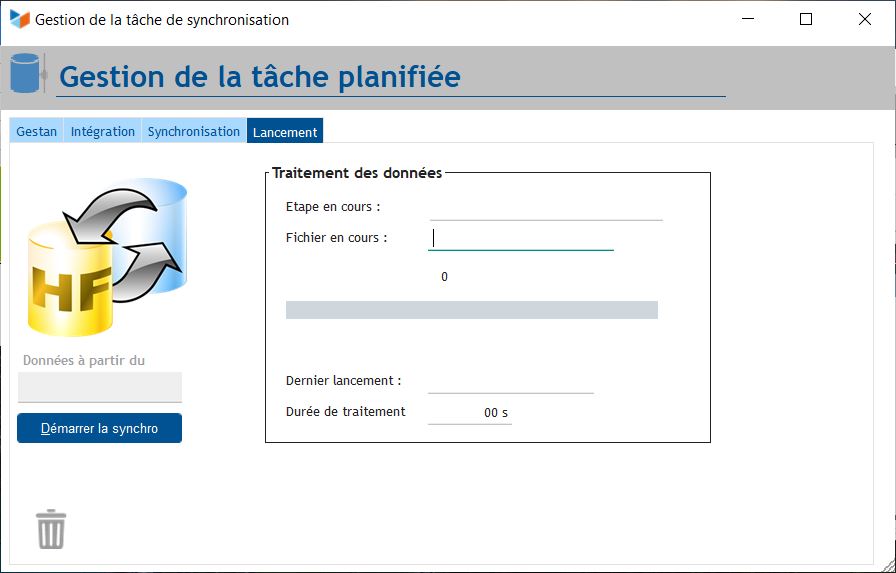Click the counter showing 0 above progress bar
Screen dimensions: 896x573
click(444, 277)
